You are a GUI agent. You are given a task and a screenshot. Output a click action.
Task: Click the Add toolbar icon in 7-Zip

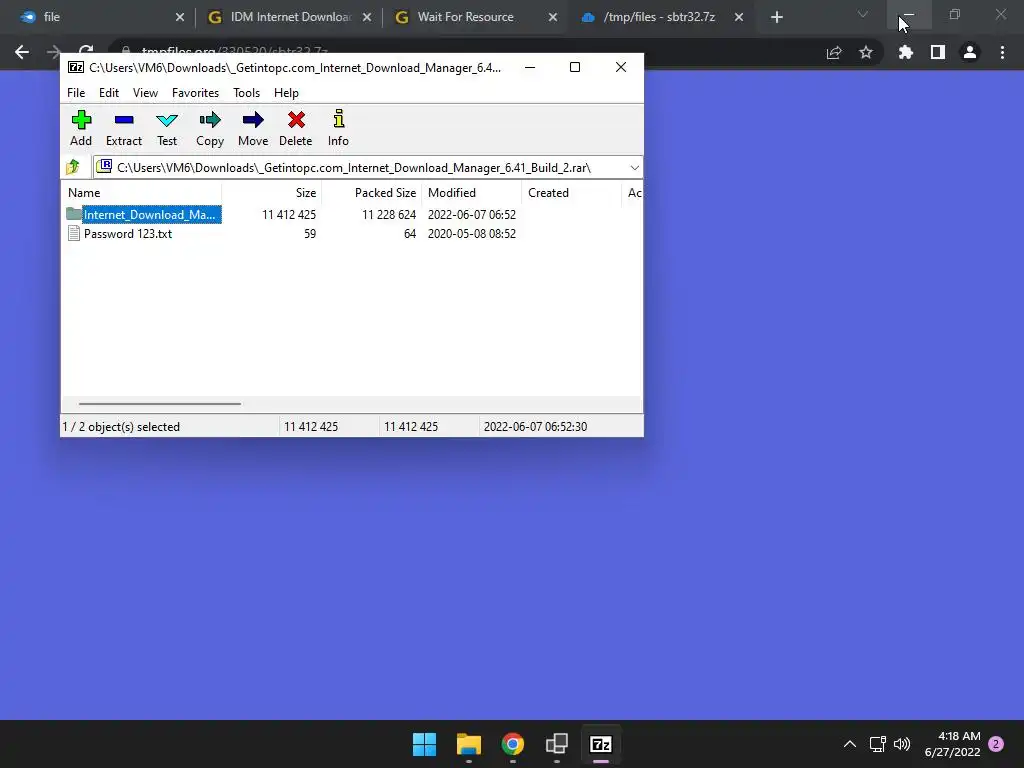point(81,120)
